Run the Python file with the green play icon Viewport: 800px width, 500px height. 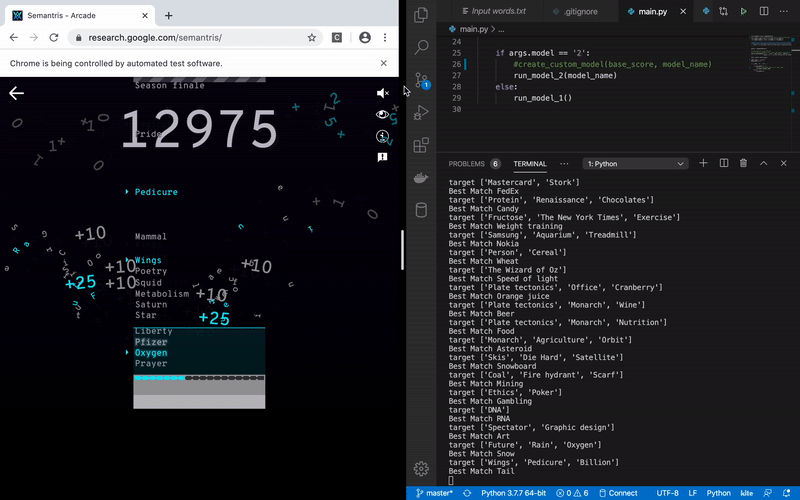point(743,11)
